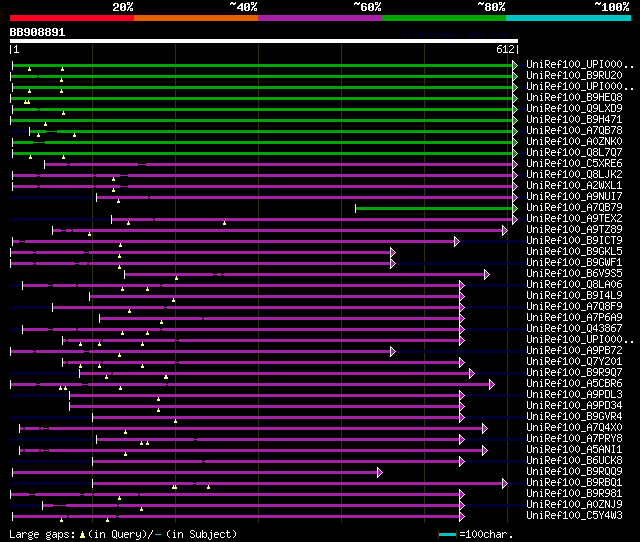The height and width of the screenshot is (542, 640).
Task: Click the UniRef100_A5ANI1 label
Action: click(574, 450)
